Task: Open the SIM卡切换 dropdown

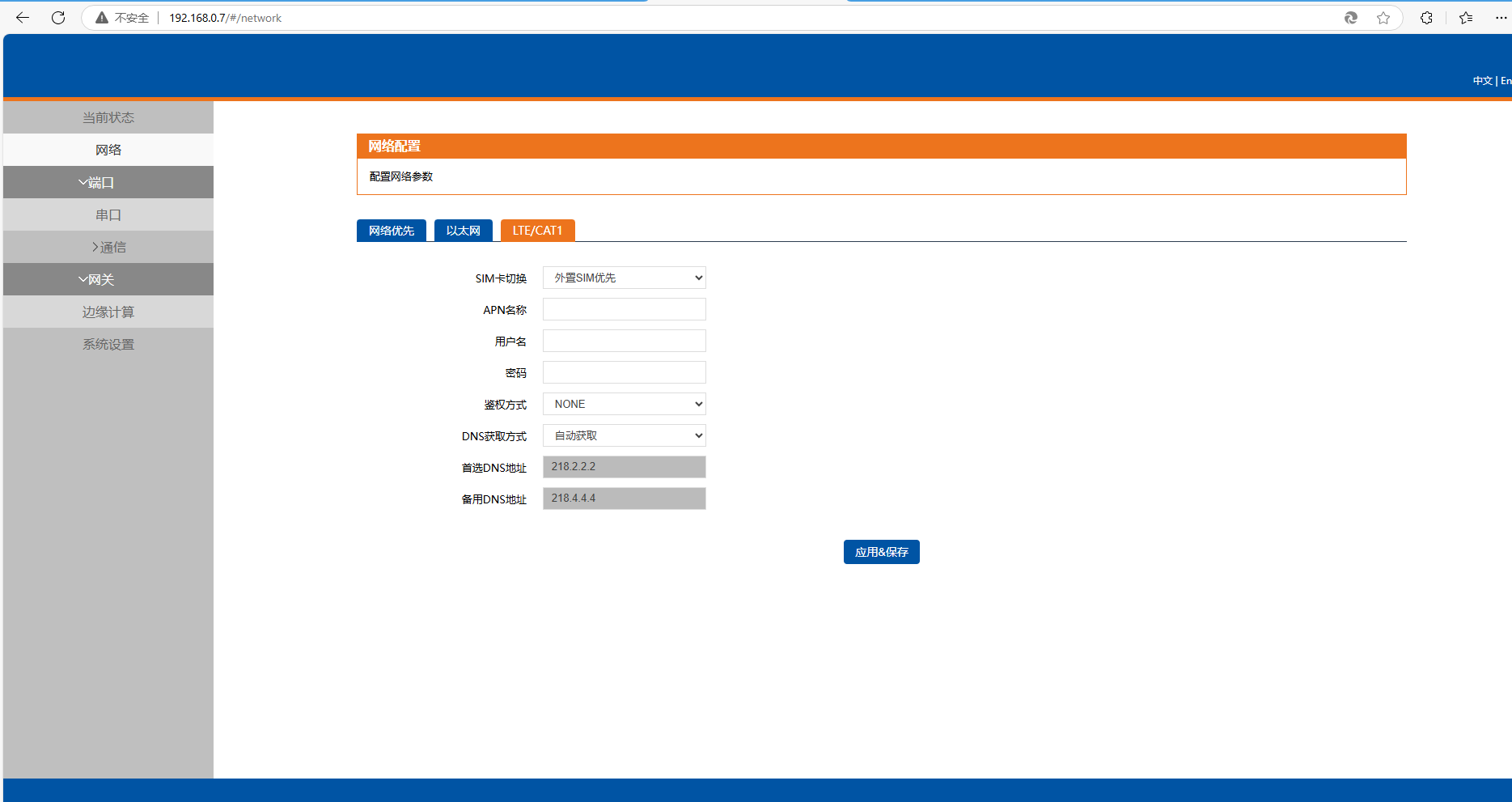Action: 625,278
